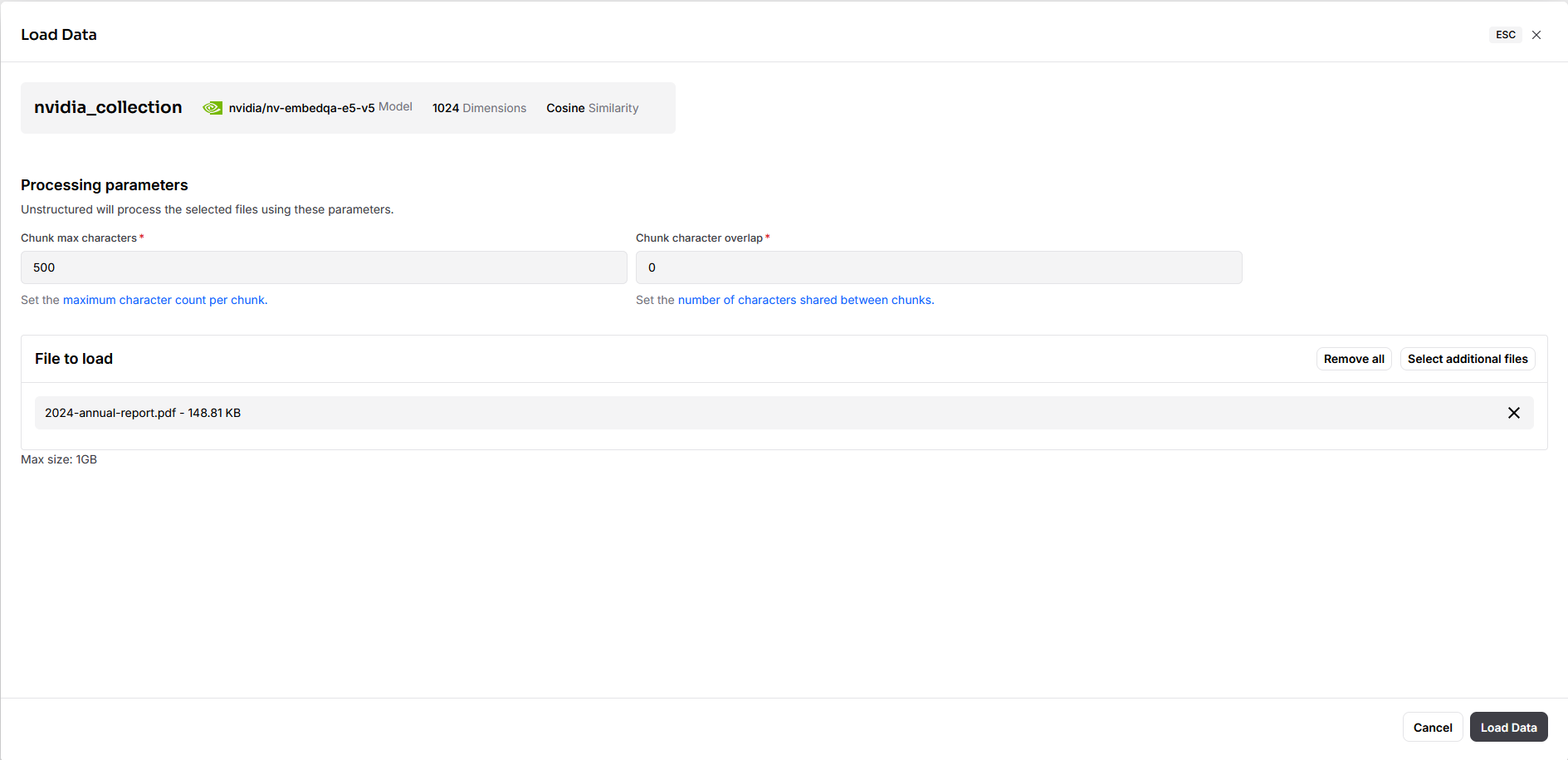1568x760 pixels.
Task: Select the 2024-annual-report.pdf file row
Action: tap(784, 413)
